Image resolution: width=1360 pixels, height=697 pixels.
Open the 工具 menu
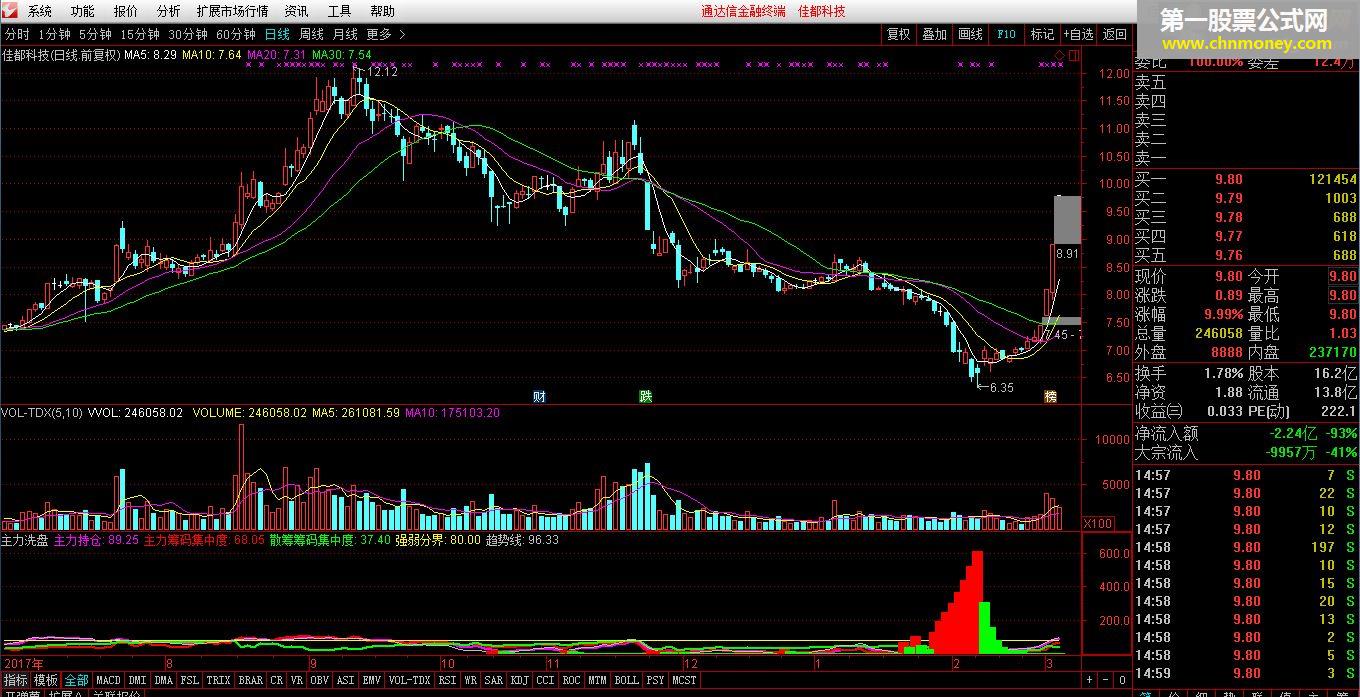click(340, 11)
